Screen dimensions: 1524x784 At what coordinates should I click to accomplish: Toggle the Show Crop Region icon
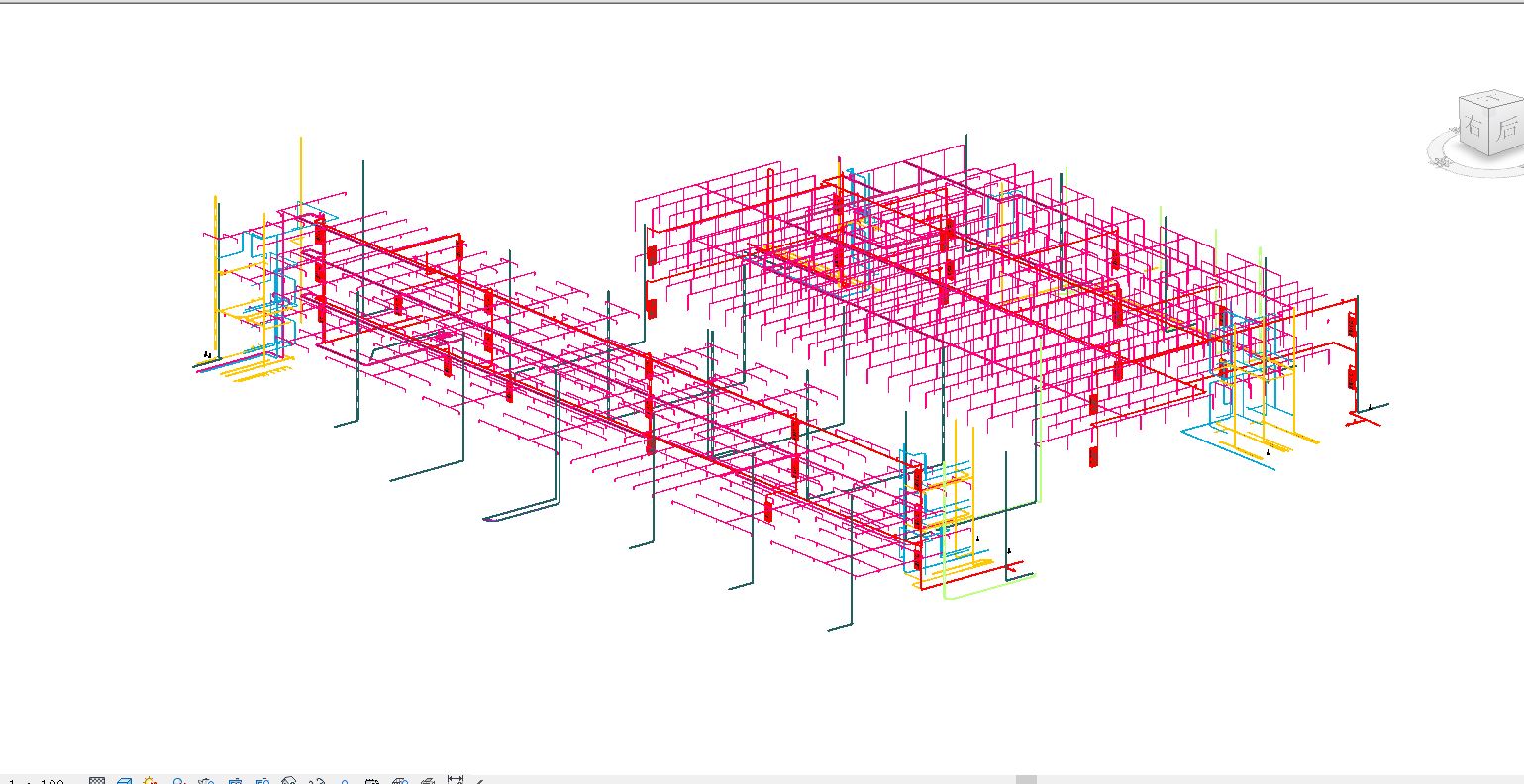pos(262,781)
